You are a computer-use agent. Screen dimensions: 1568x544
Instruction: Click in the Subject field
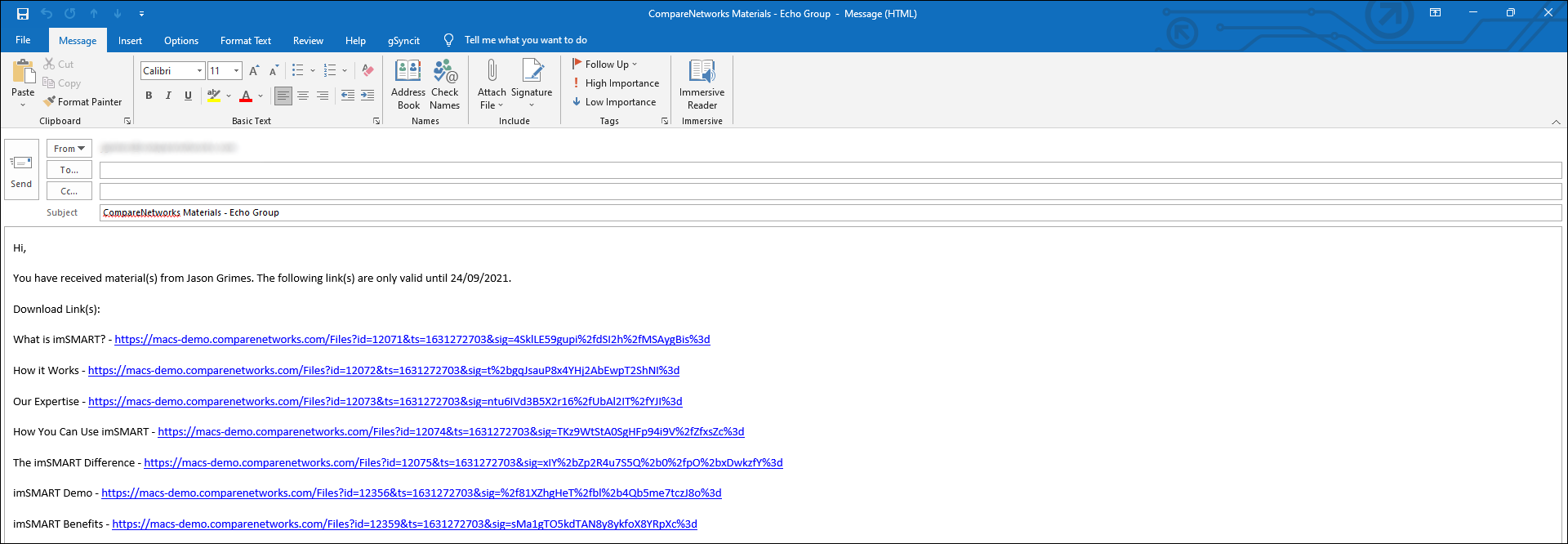[831, 212]
